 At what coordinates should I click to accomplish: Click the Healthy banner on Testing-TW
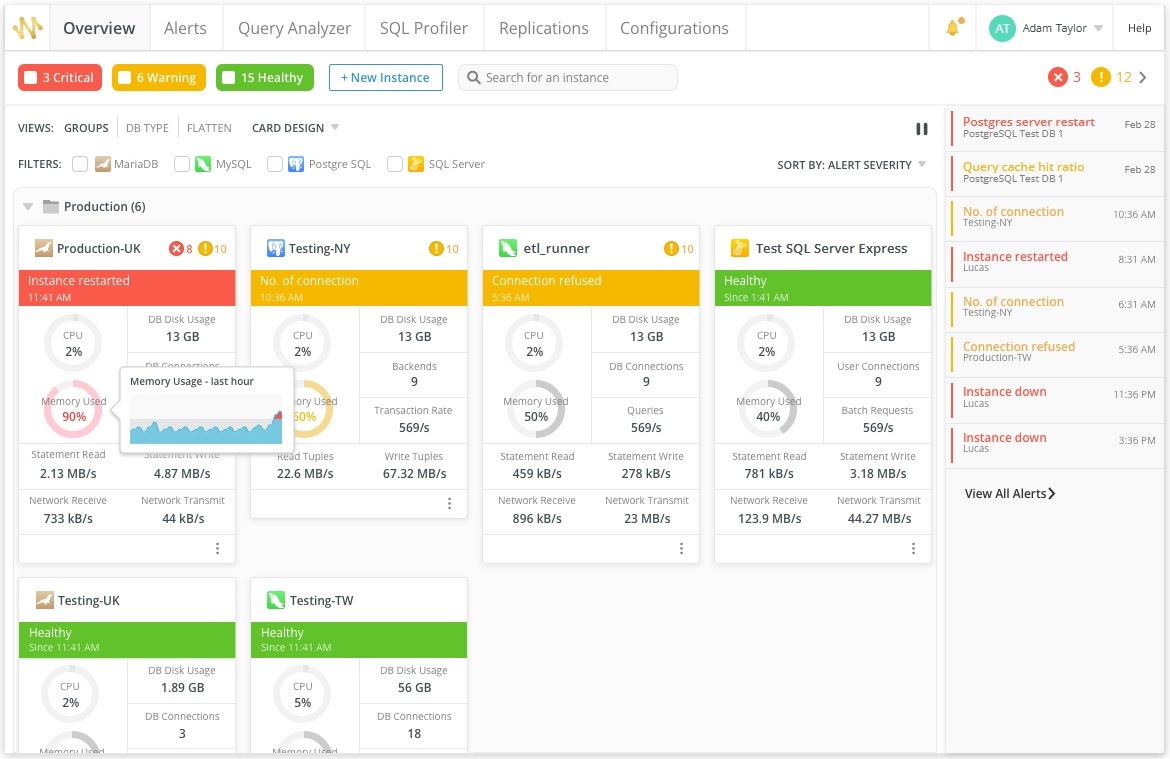[359, 640]
